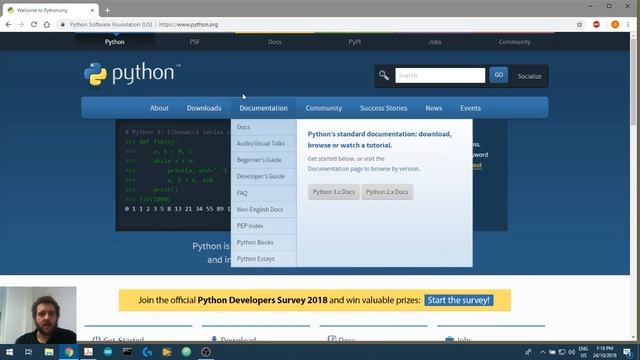Choose Python Books submenu item
Screen dimensions: 640x360
point(264,242)
